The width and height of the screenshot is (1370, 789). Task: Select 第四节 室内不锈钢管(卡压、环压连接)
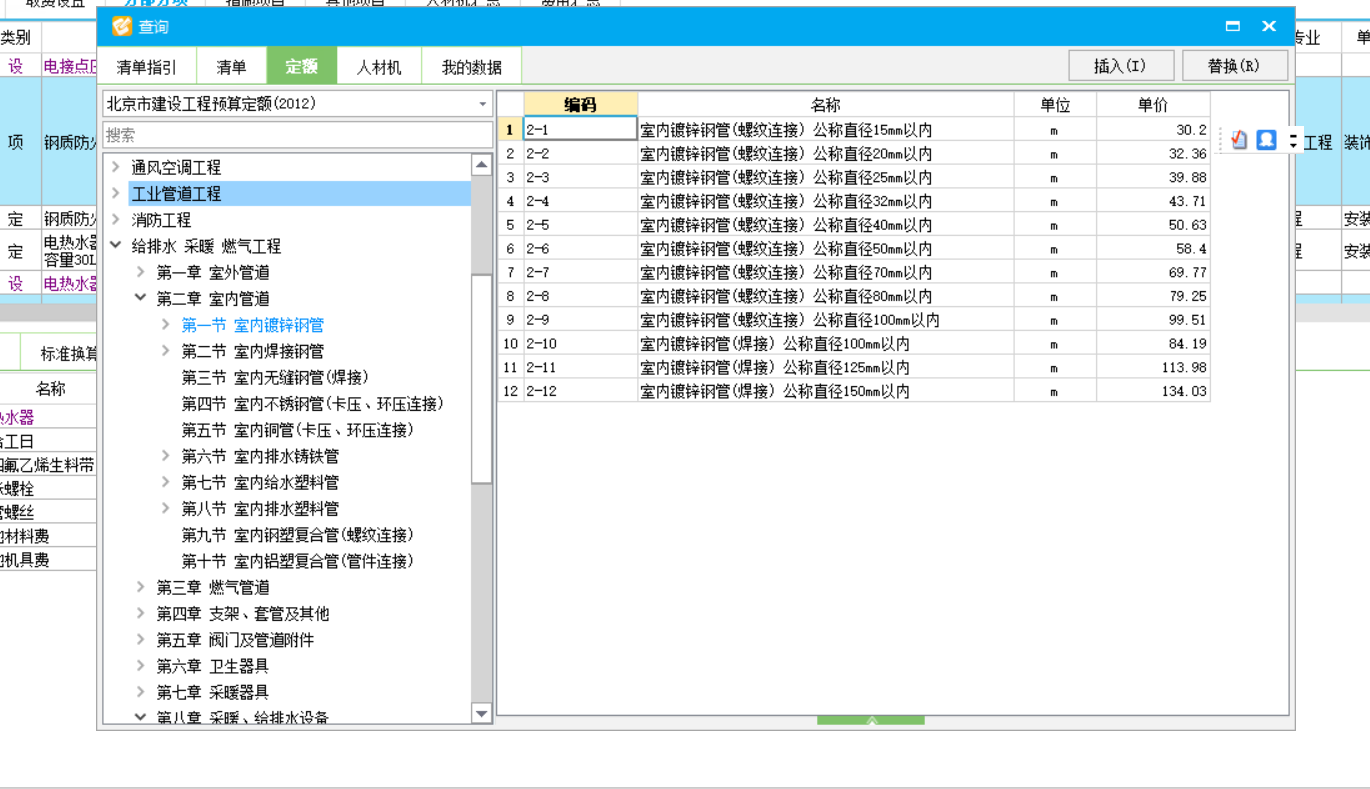(x=312, y=403)
